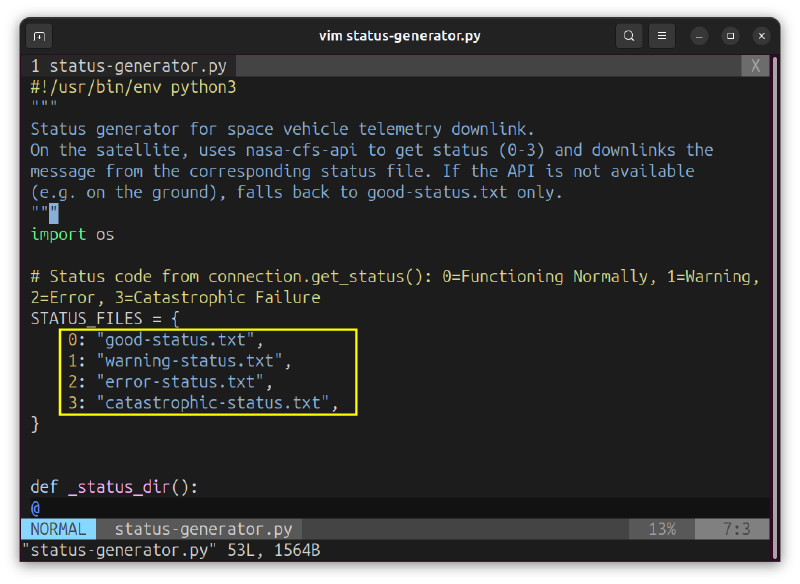The image size is (800, 584).
Task: Click the 'good-status.txt only.' text in docstring
Action: point(464,192)
